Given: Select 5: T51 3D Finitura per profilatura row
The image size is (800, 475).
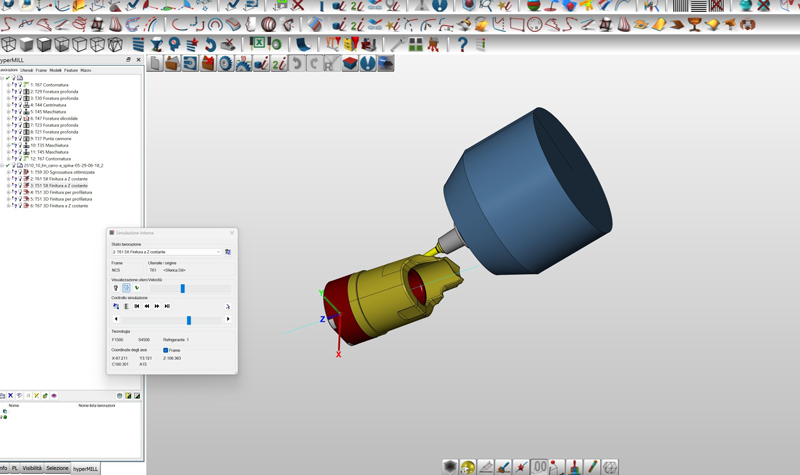Looking at the screenshot, I should click(x=61, y=199).
